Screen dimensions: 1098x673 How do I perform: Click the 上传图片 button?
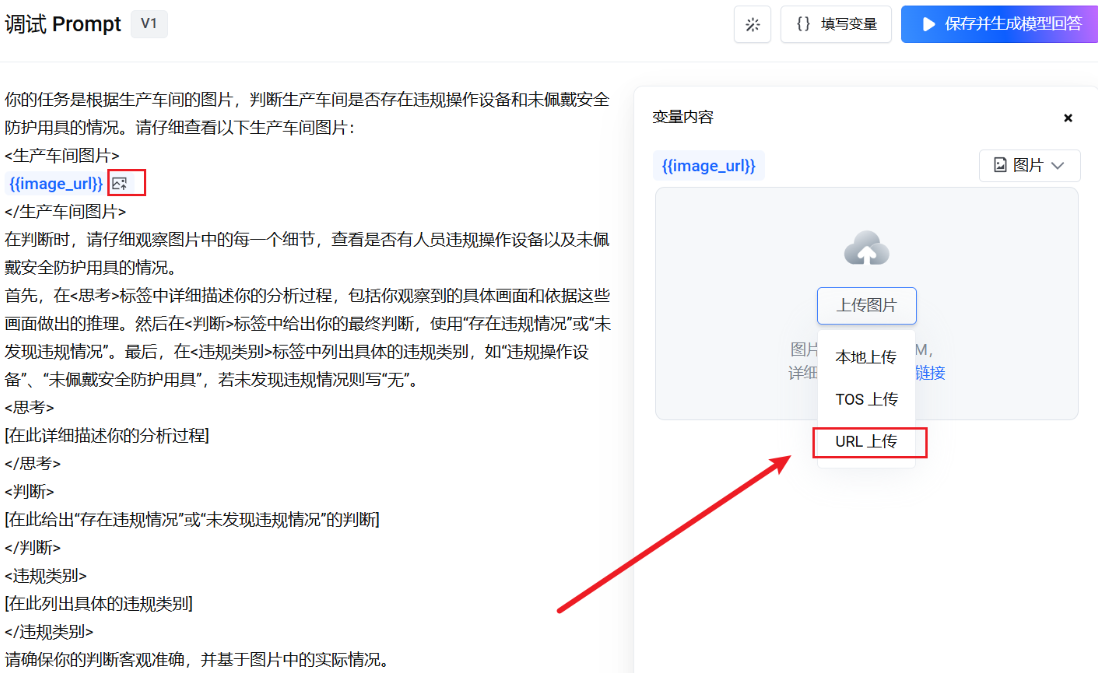click(867, 305)
